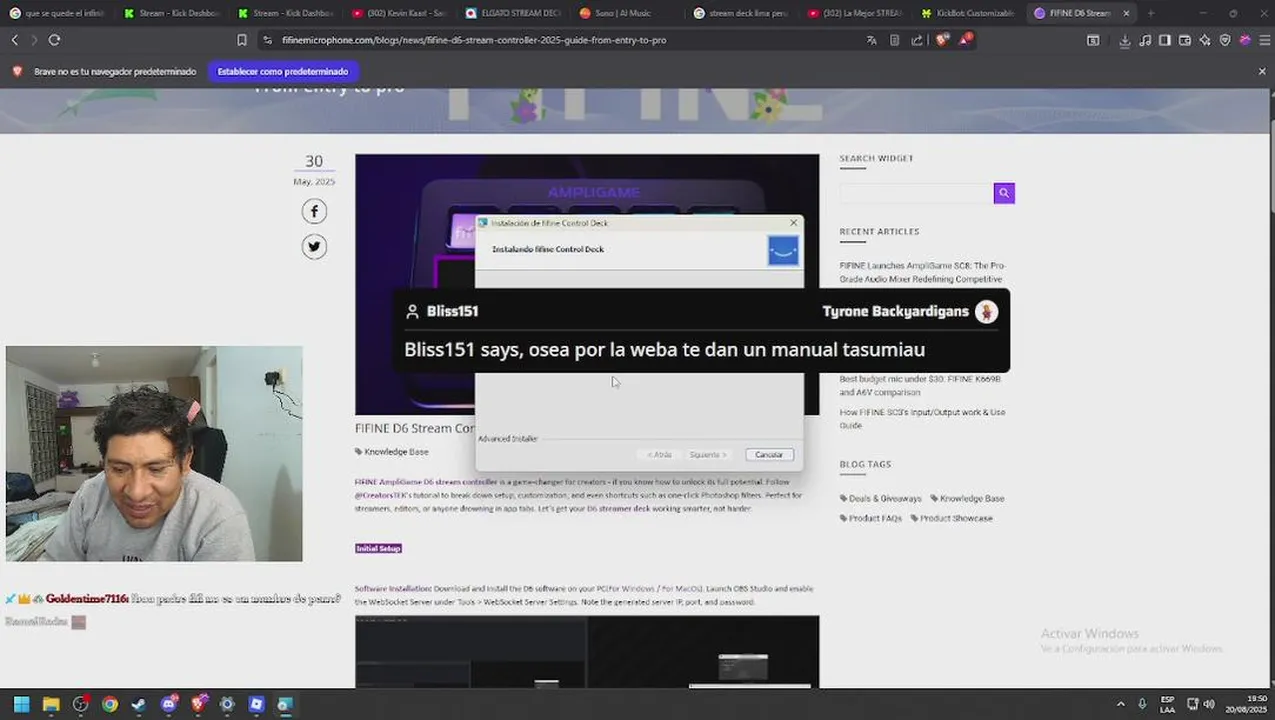The height and width of the screenshot is (720, 1275).
Task: Go back with the browser back arrow
Action: coord(14,40)
